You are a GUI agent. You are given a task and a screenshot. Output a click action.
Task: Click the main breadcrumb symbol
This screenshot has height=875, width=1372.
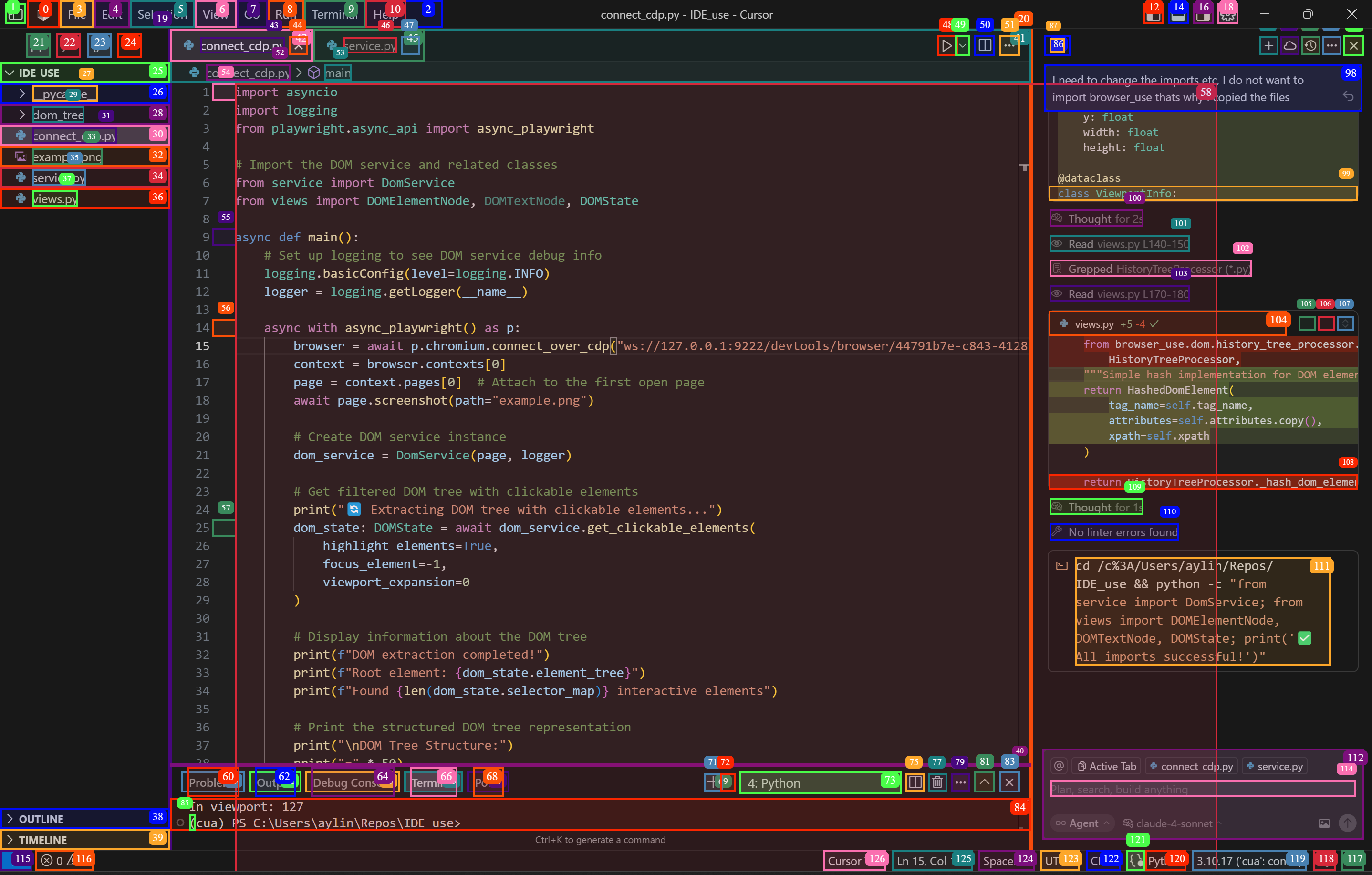[338, 73]
